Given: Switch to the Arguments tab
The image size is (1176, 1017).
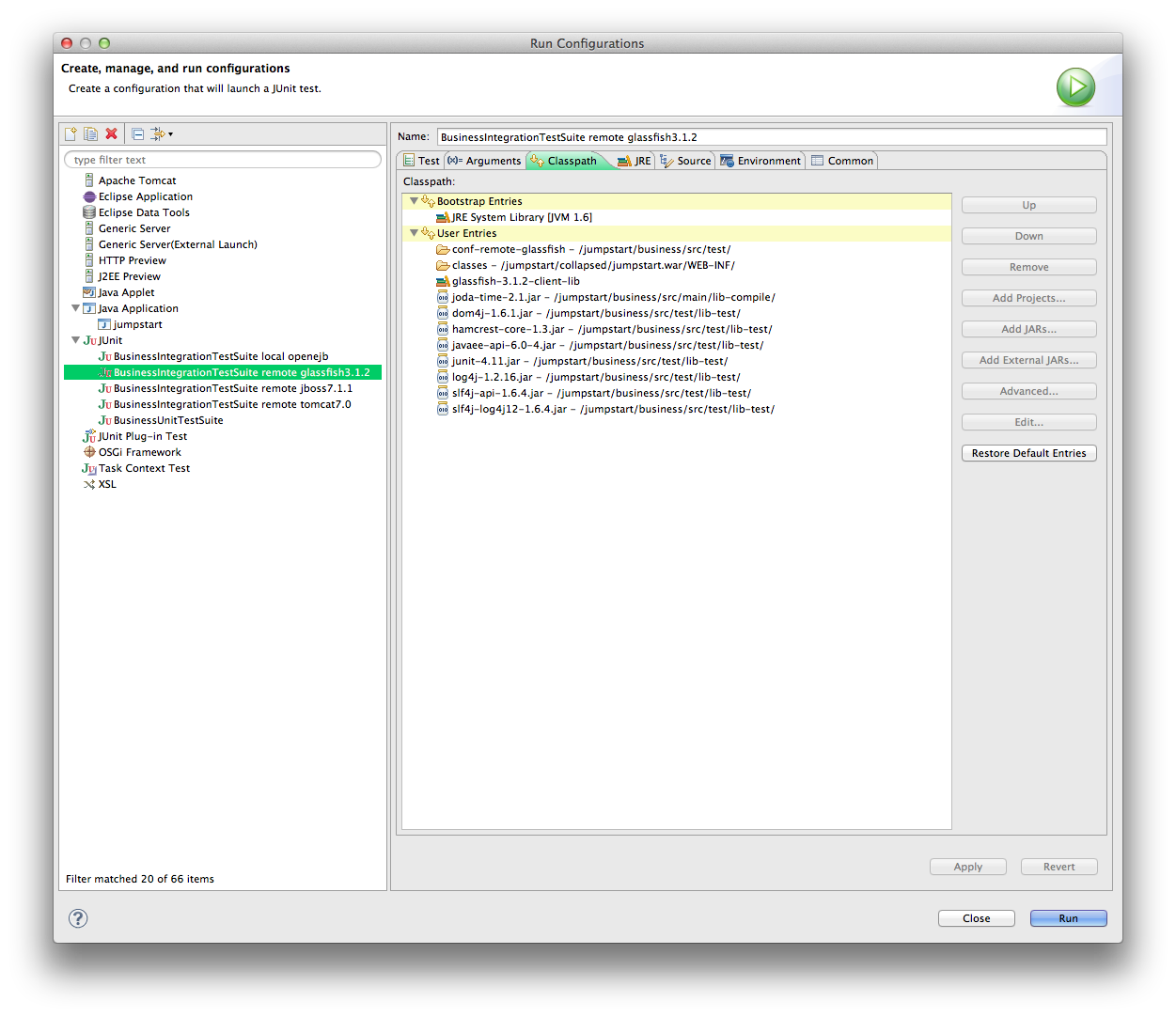Looking at the screenshot, I should click(484, 161).
